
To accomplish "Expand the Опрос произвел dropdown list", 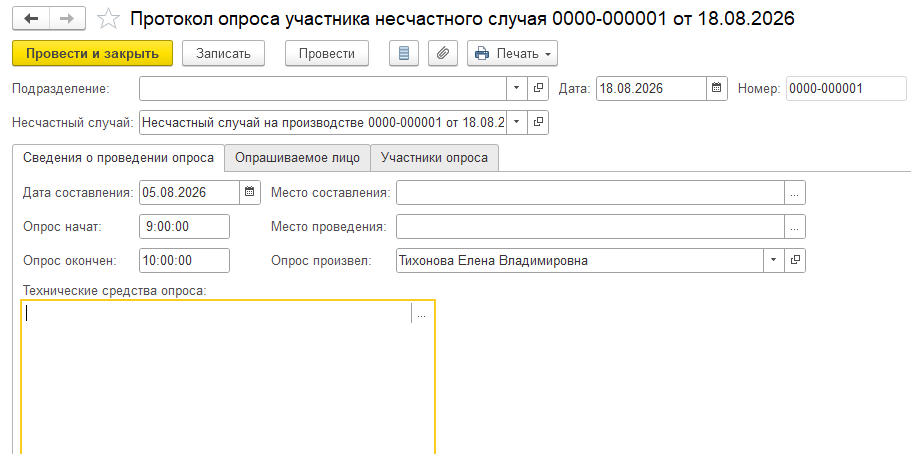I will point(773,260).
